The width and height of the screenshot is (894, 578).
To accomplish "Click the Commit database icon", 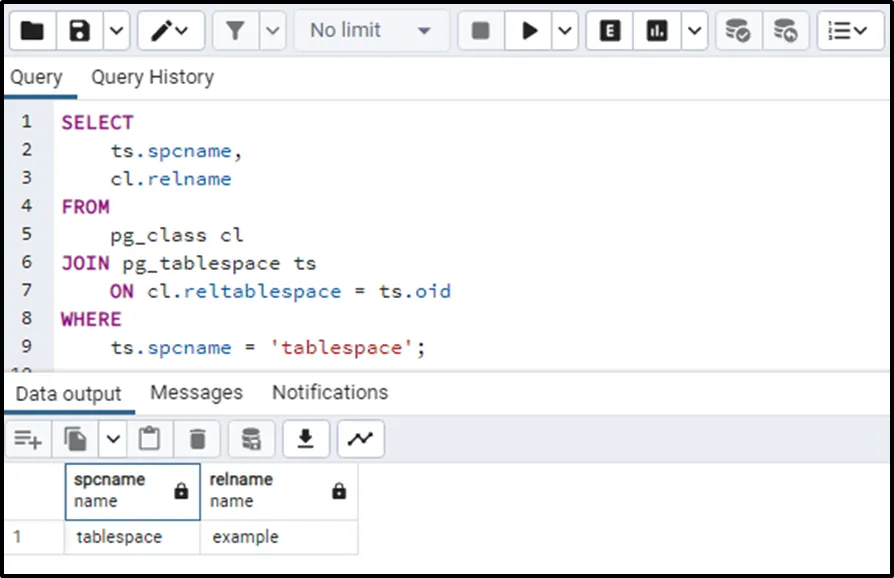I will (737, 31).
